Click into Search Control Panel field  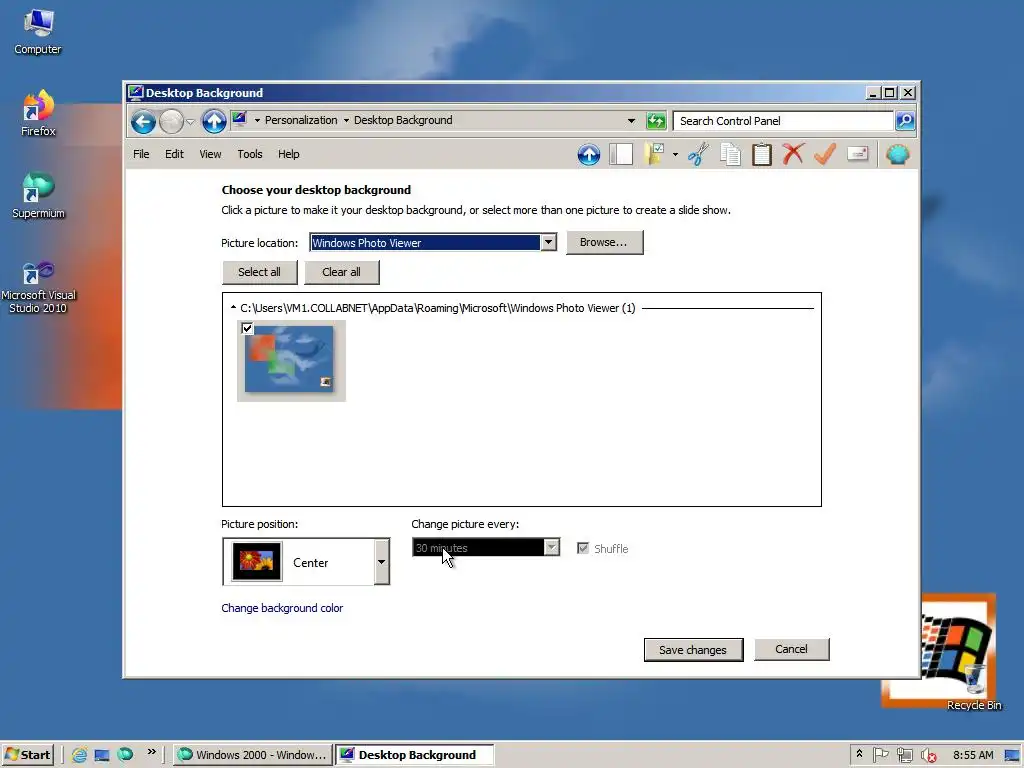782,121
